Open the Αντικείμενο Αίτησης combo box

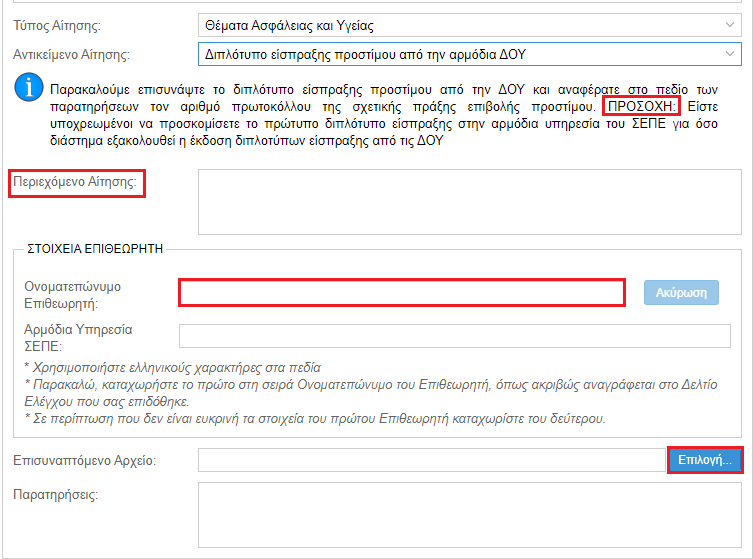470,54
